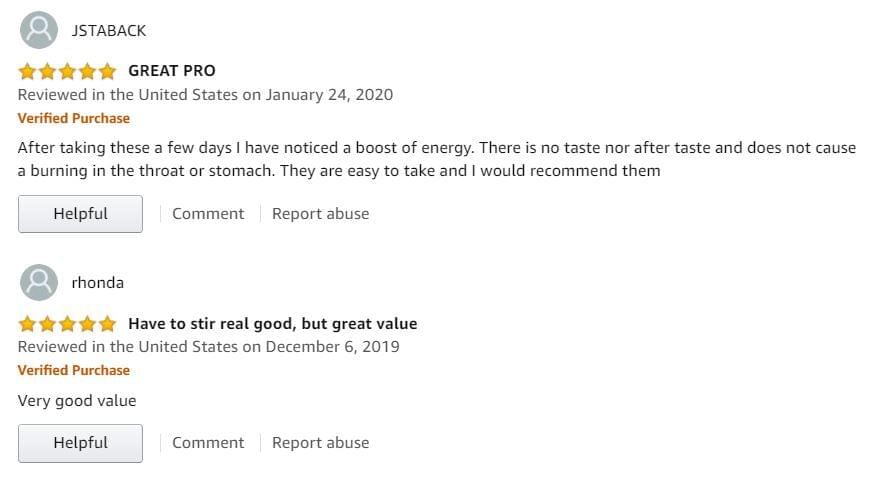
Task: Mark rhonda's review as Helpful
Action: [80, 443]
